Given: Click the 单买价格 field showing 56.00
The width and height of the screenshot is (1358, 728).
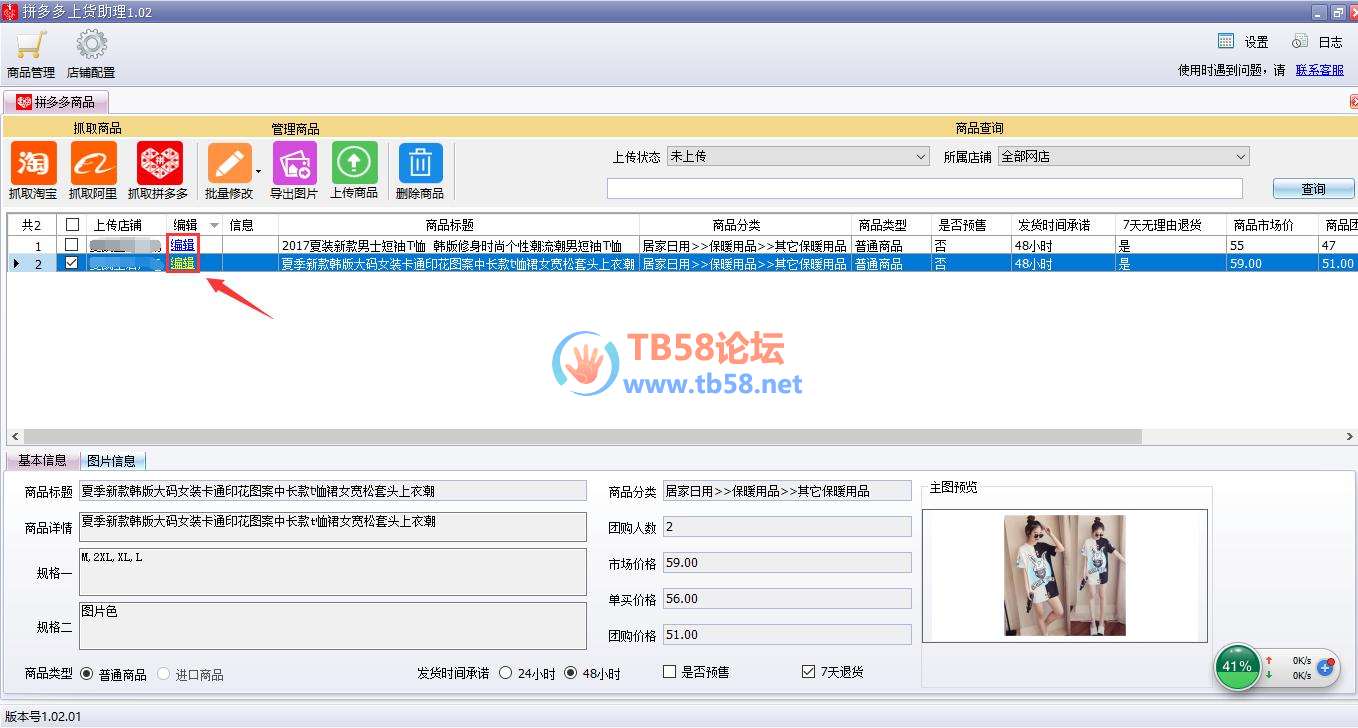Looking at the screenshot, I should click(787, 599).
